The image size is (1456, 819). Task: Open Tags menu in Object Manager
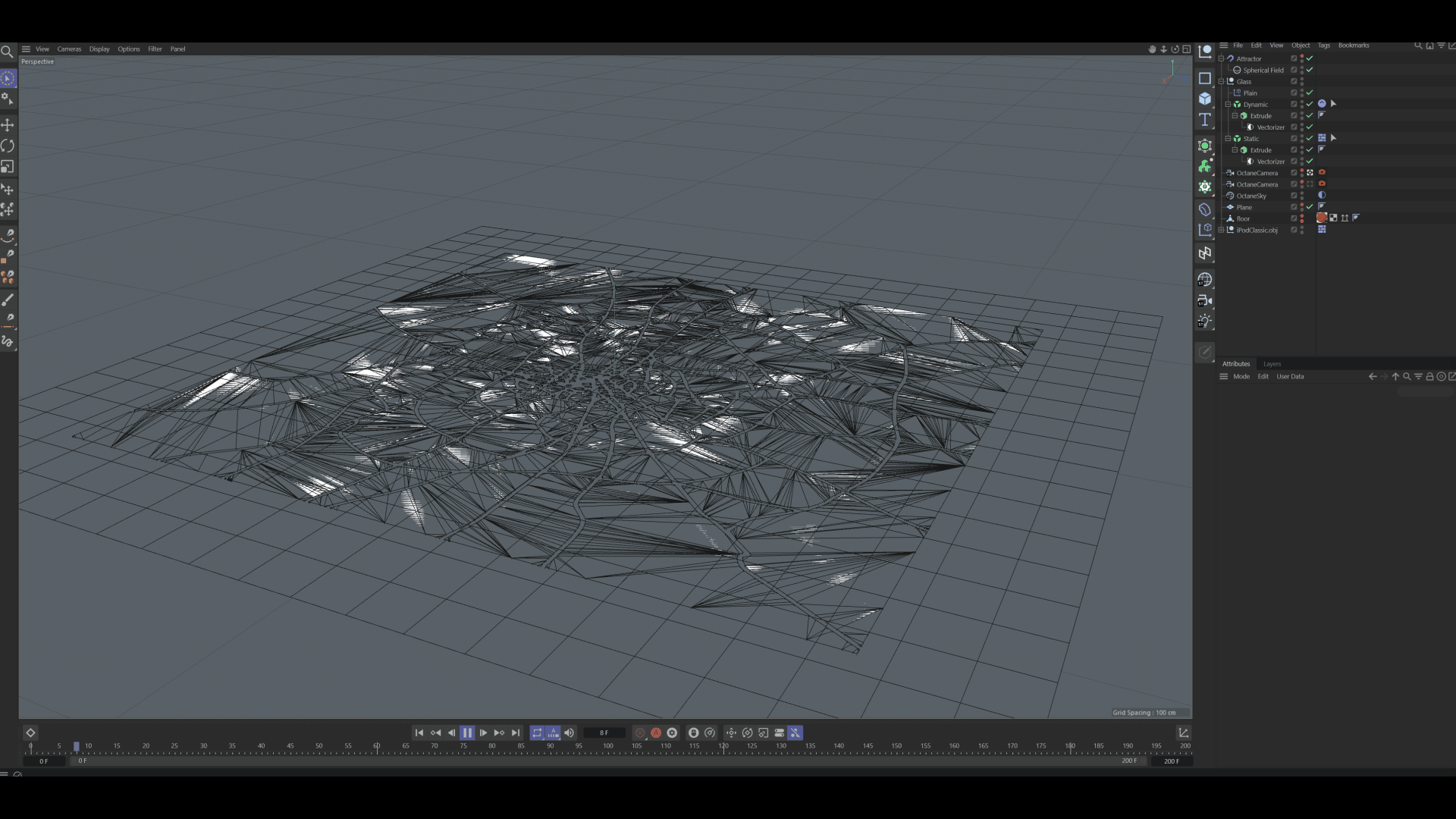[x=1323, y=45]
